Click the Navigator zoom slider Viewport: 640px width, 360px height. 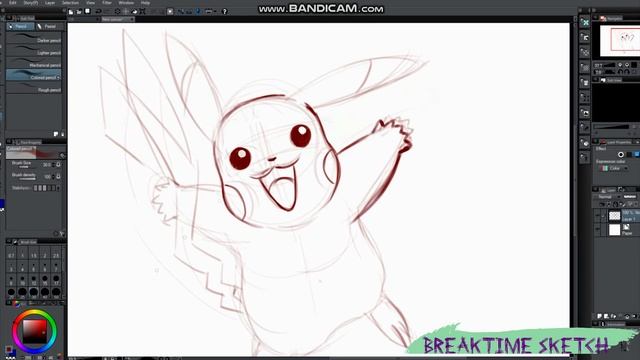609,65
